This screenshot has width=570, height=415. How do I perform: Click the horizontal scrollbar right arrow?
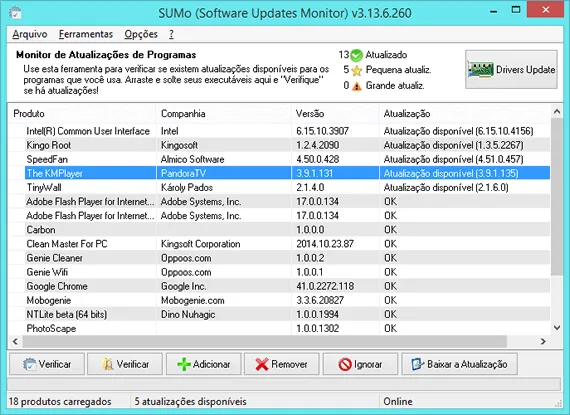click(543, 342)
